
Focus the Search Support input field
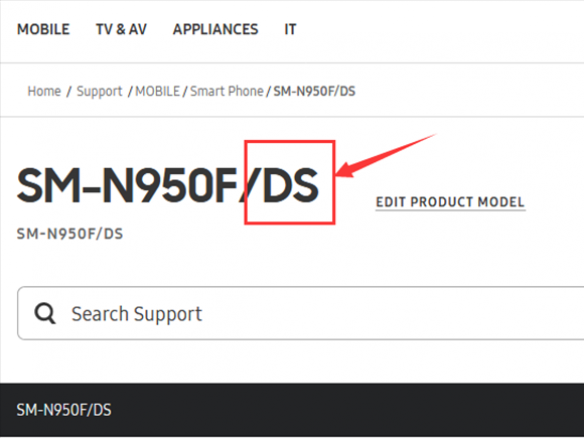(x=300, y=313)
